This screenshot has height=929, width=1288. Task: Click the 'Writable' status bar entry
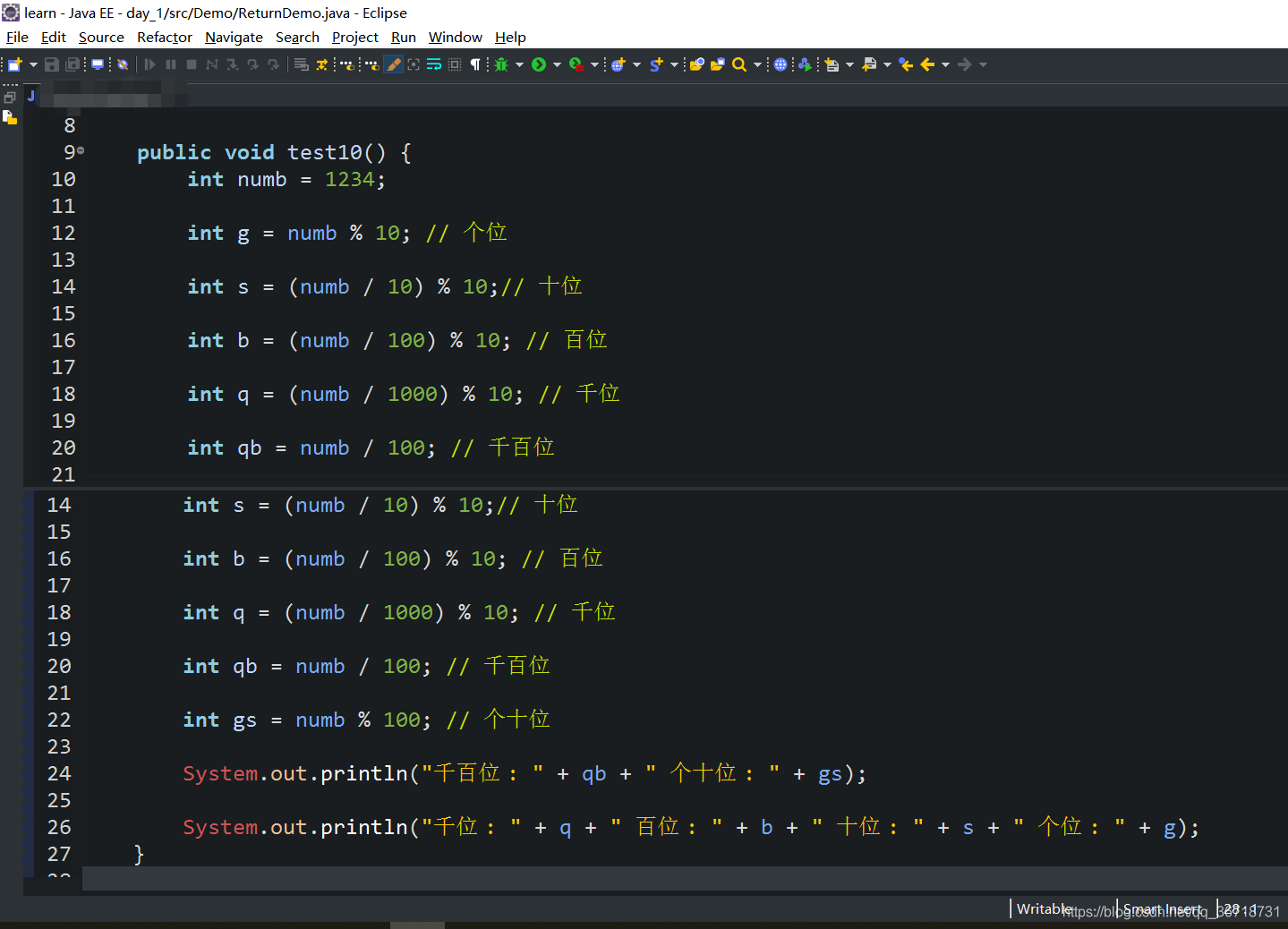(1044, 908)
